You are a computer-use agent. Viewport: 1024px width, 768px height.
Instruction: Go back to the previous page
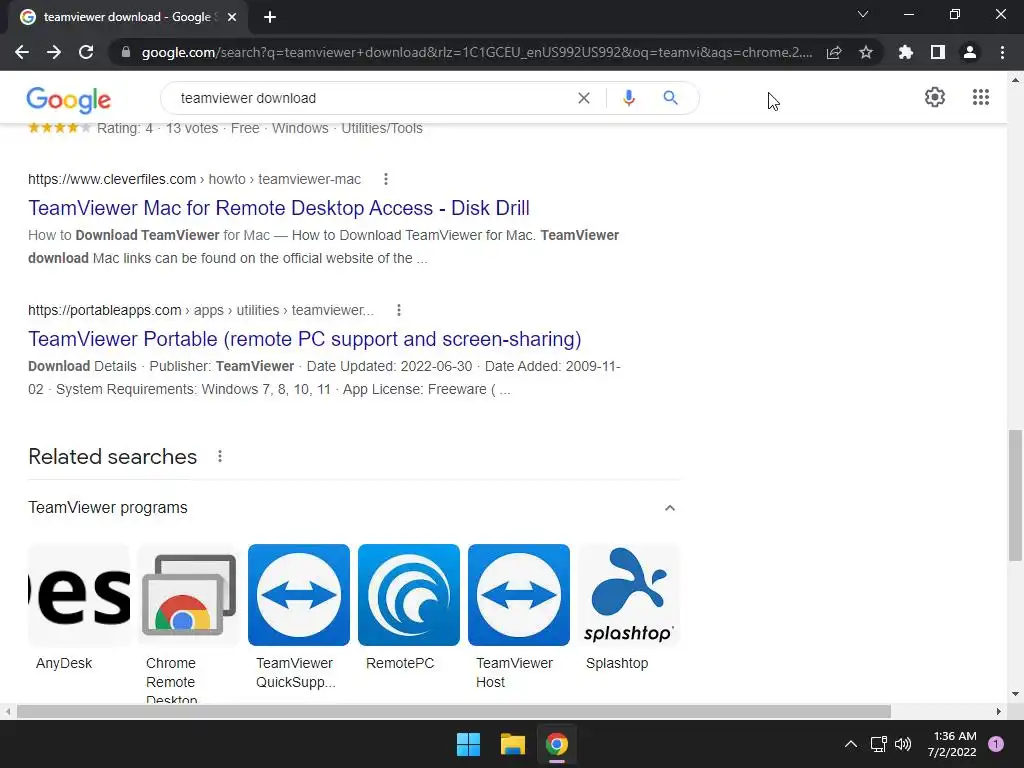point(22,52)
